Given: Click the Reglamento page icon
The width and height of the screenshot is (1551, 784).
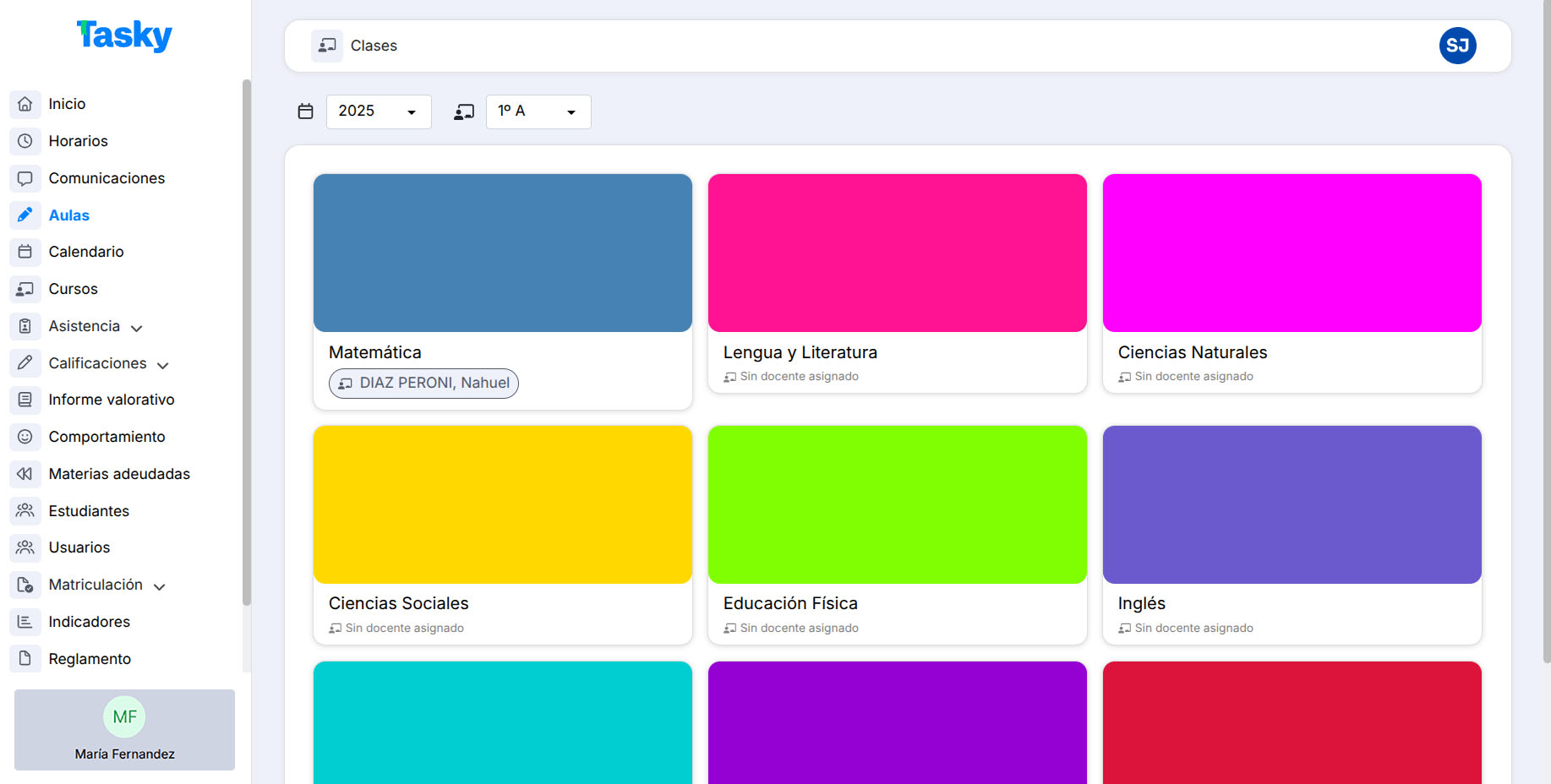Looking at the screenshot, I should [25, 659].
